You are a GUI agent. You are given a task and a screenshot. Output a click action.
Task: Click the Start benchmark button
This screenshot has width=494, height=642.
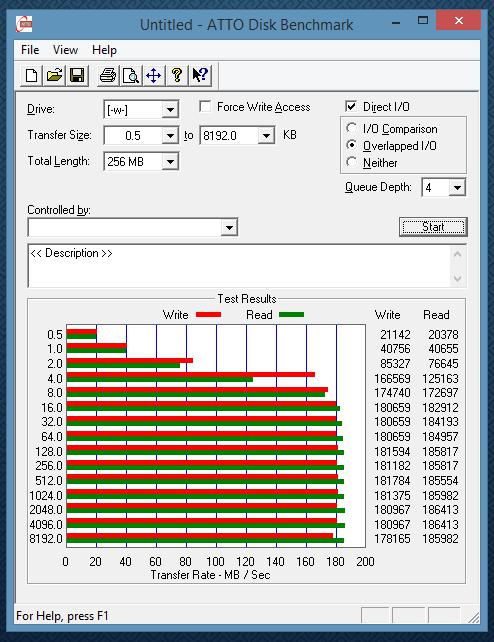(x=433, y=227)
